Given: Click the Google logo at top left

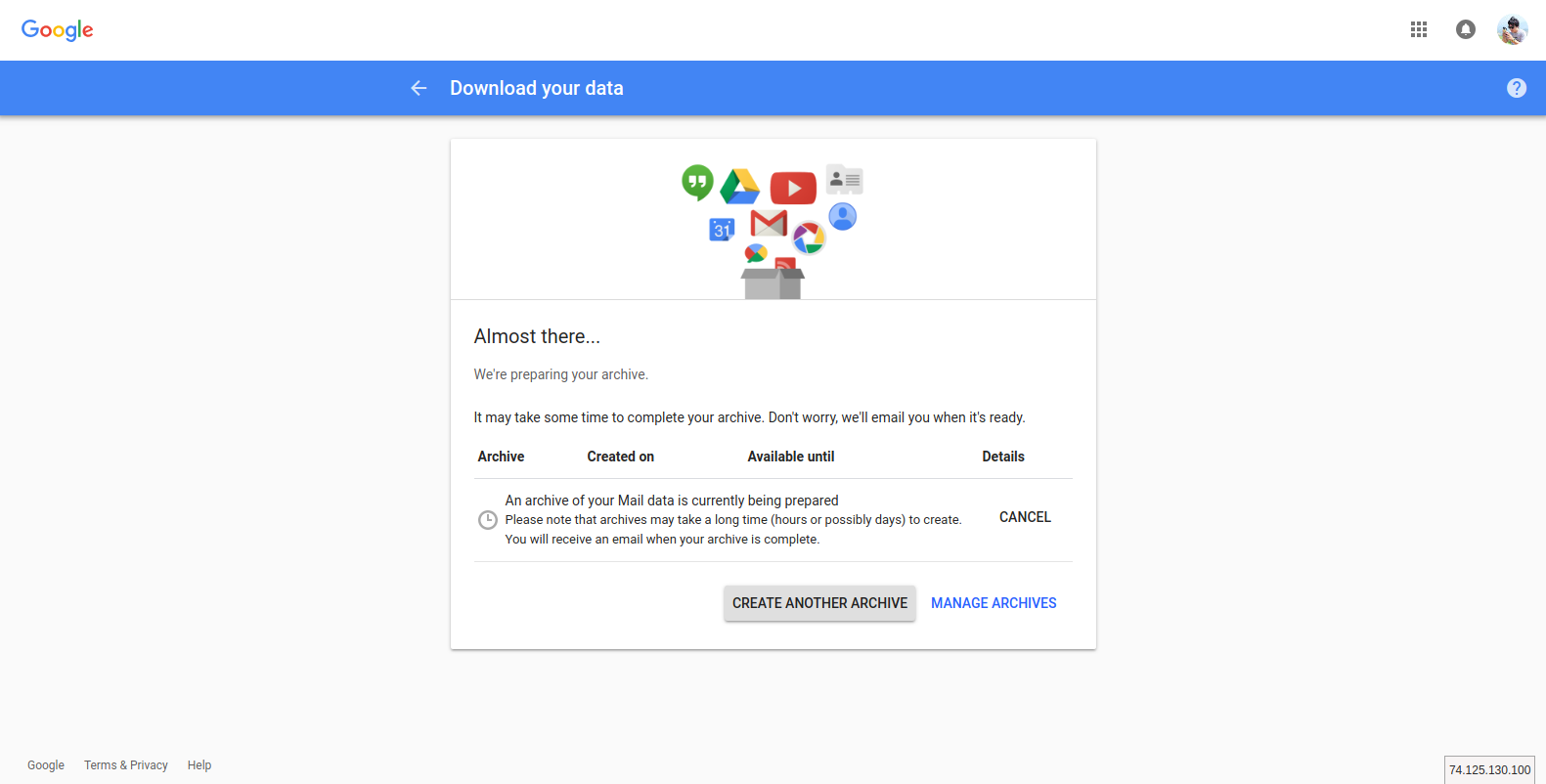Looking at the screenshot, I should (57, 29).
